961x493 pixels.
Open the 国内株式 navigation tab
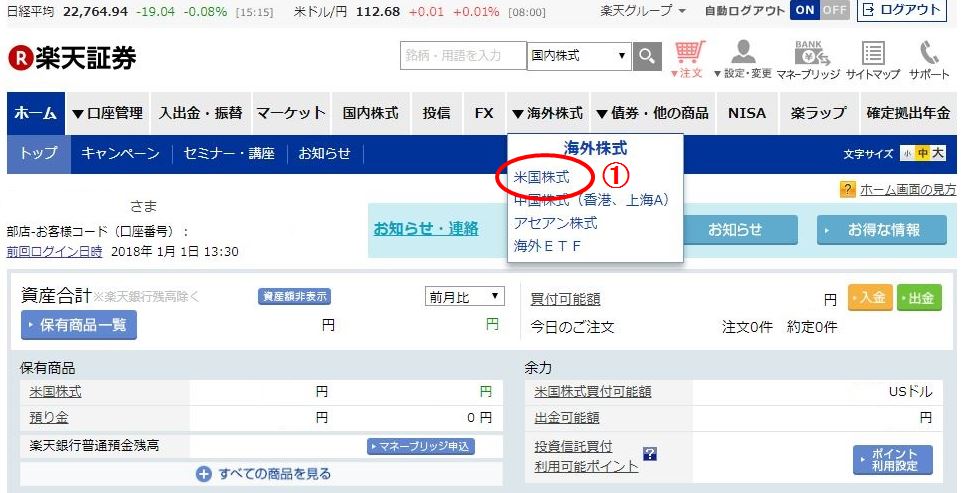click(371, 113)
